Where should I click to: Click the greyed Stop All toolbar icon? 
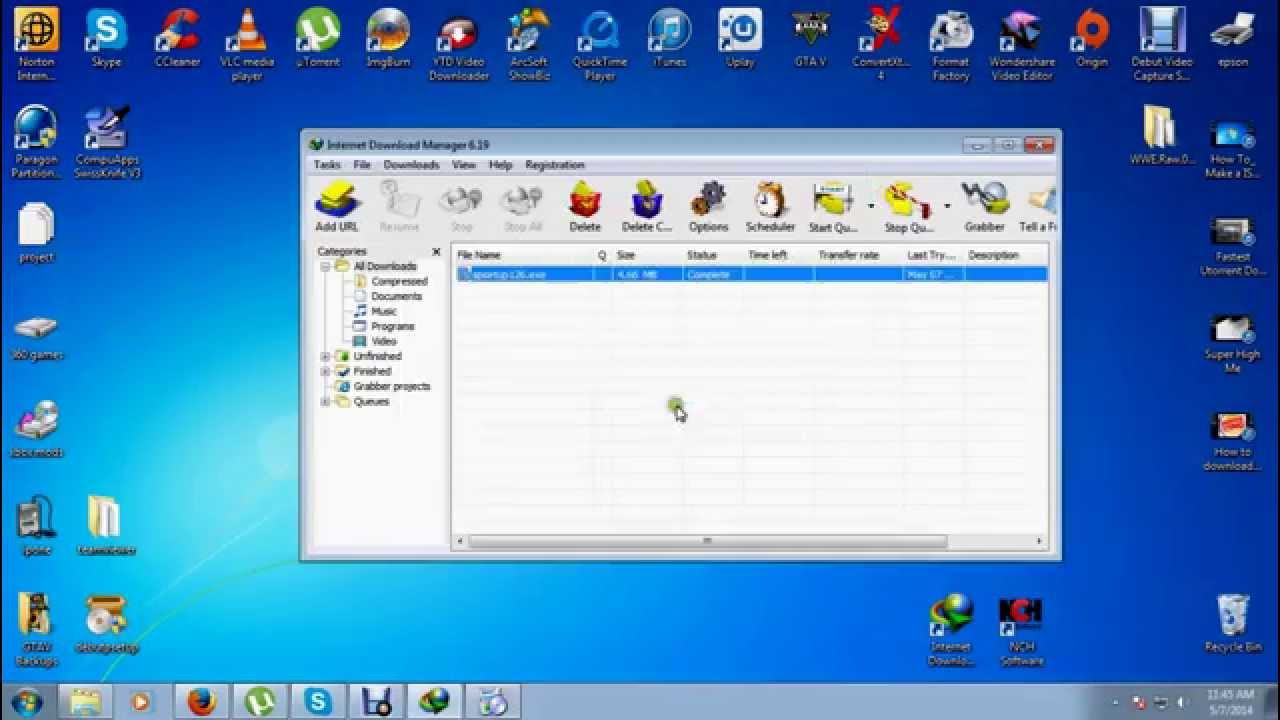pyautogui.click(x=522, y=207)
